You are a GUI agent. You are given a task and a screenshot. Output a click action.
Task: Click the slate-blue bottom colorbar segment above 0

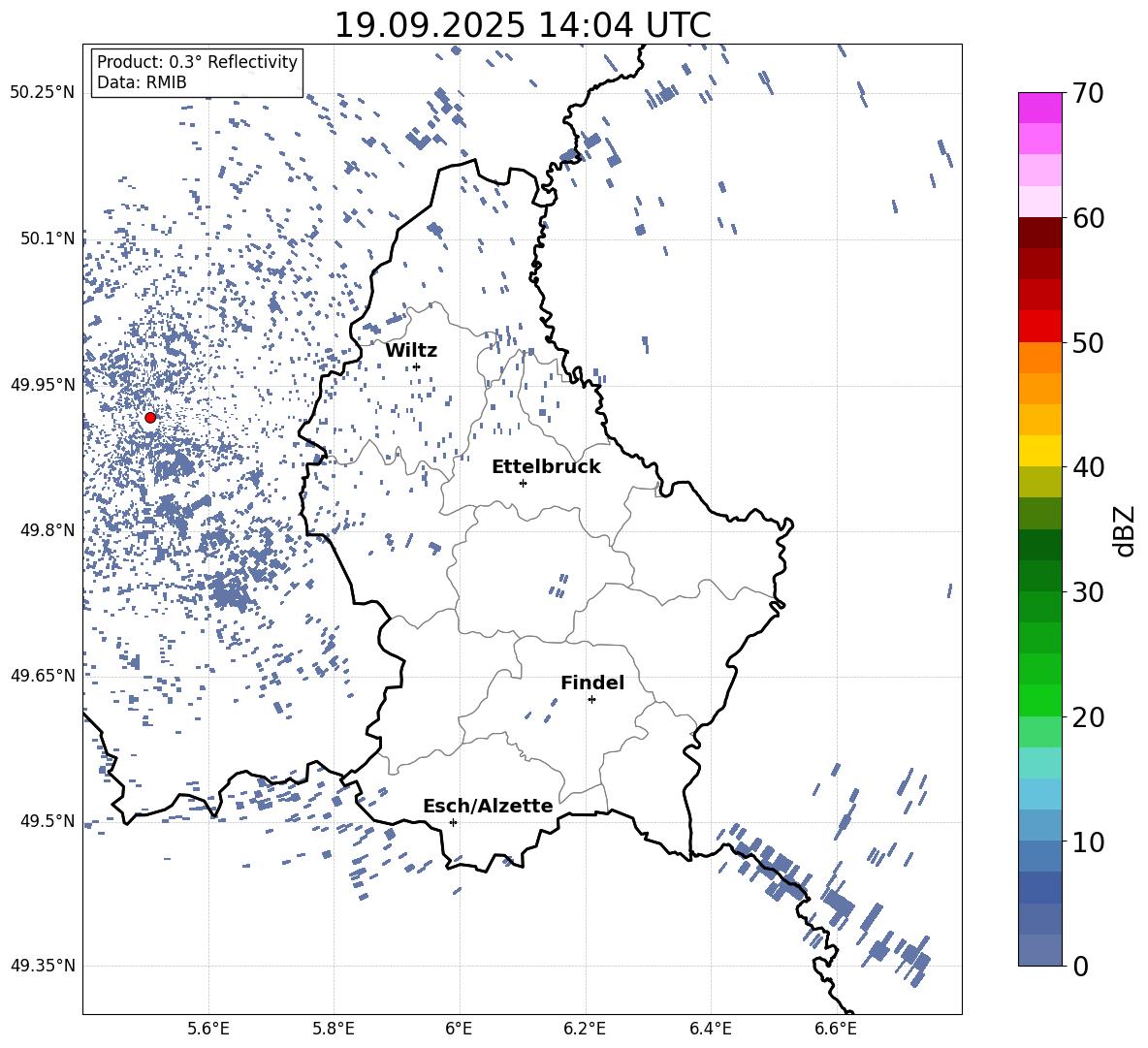tap(1039, 950)
